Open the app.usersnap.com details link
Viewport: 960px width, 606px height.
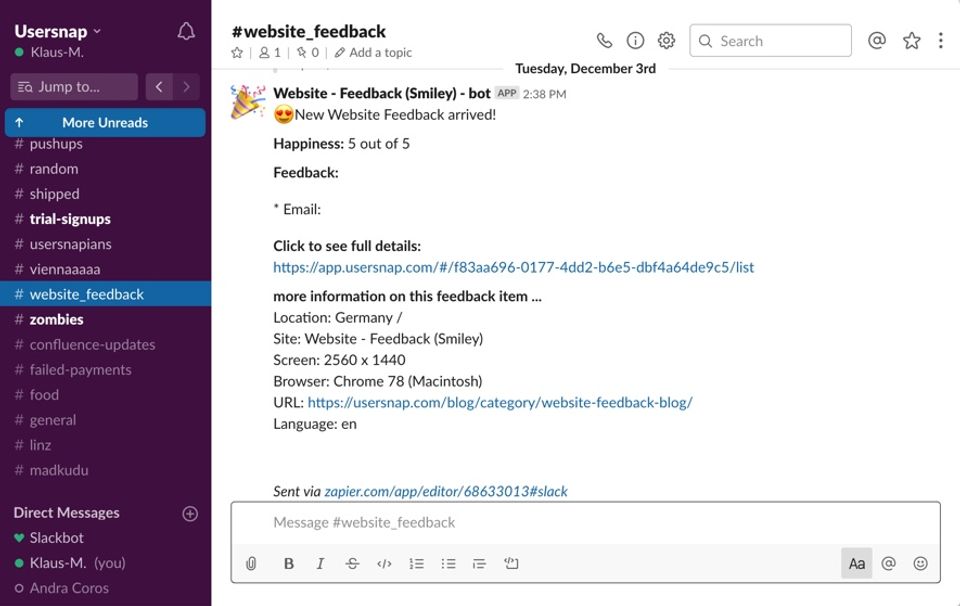[x=514, y=267]
